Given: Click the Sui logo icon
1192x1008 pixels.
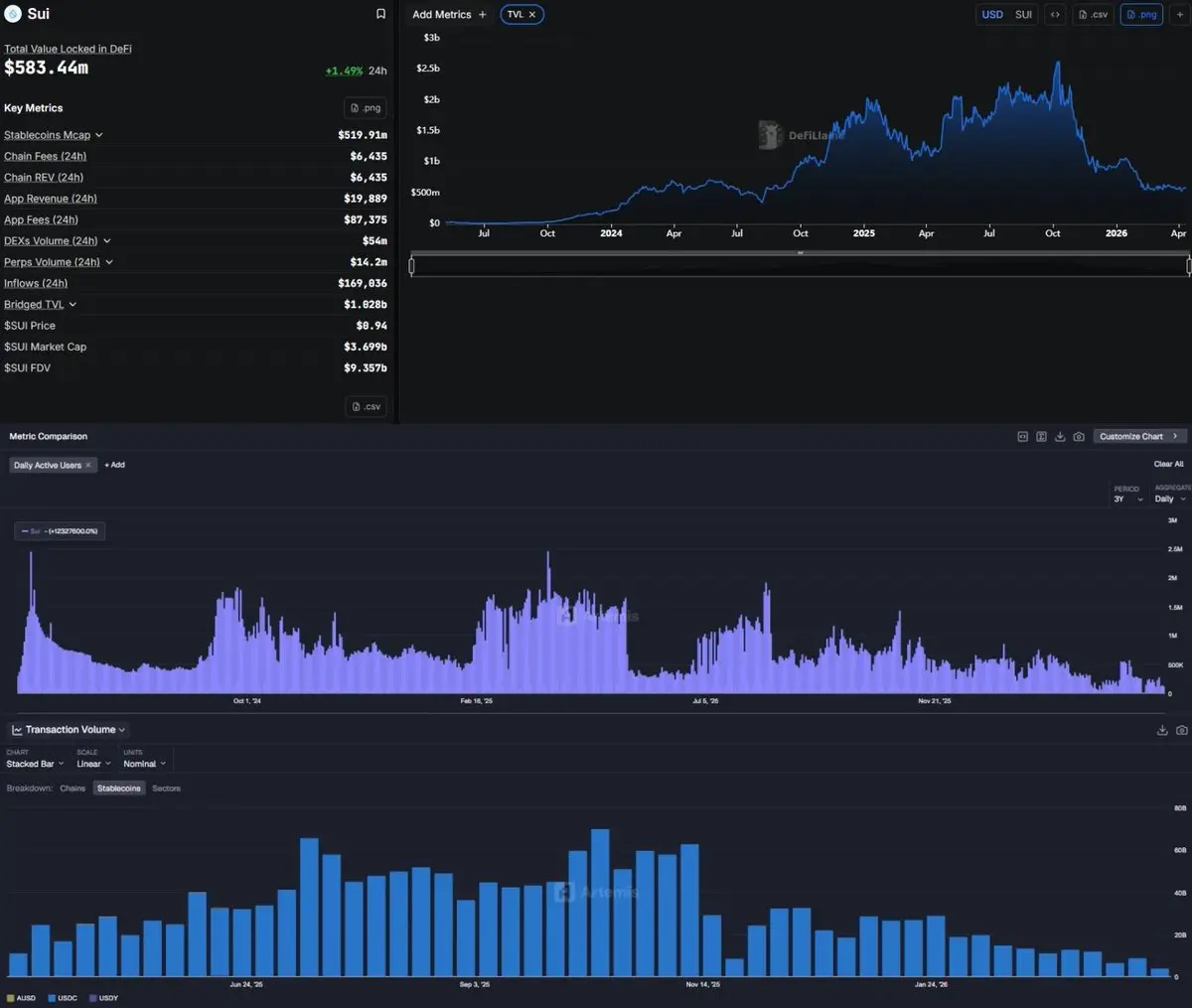Looking at the screenshot, I should (13, 14).
